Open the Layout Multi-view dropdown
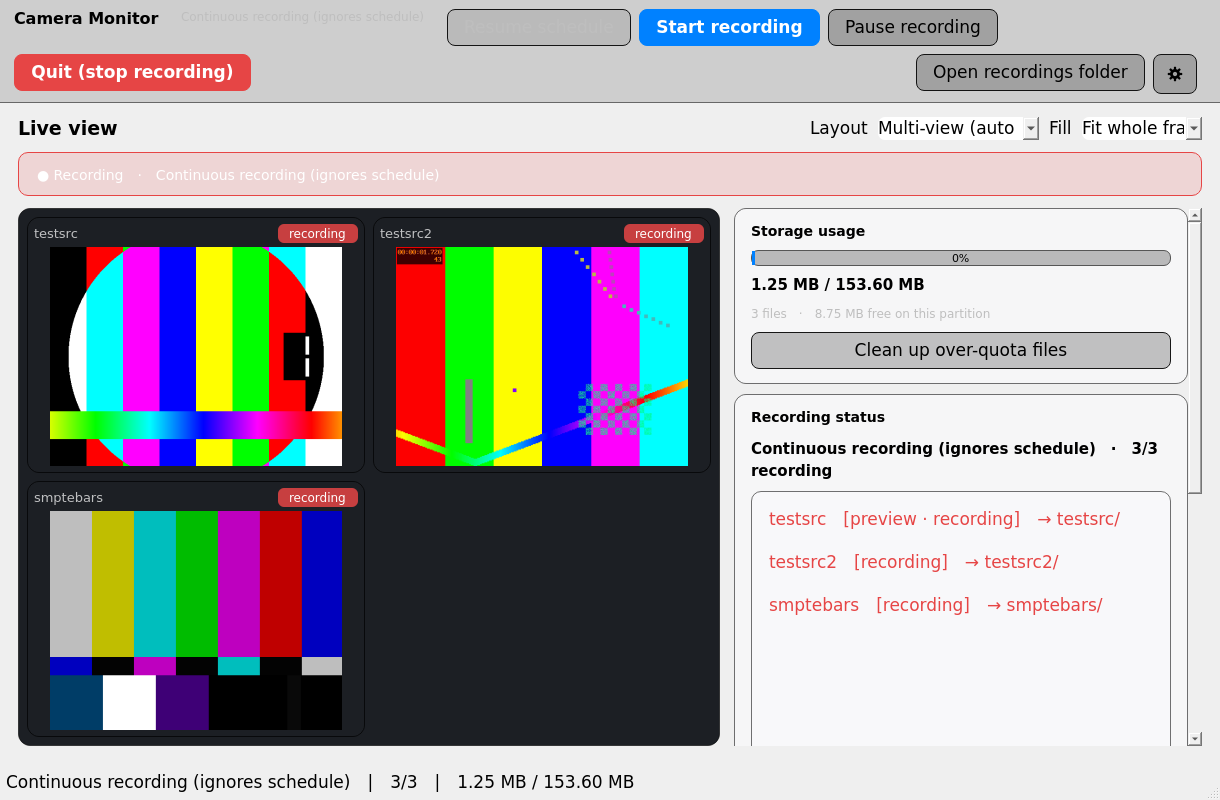 (957, 128)
